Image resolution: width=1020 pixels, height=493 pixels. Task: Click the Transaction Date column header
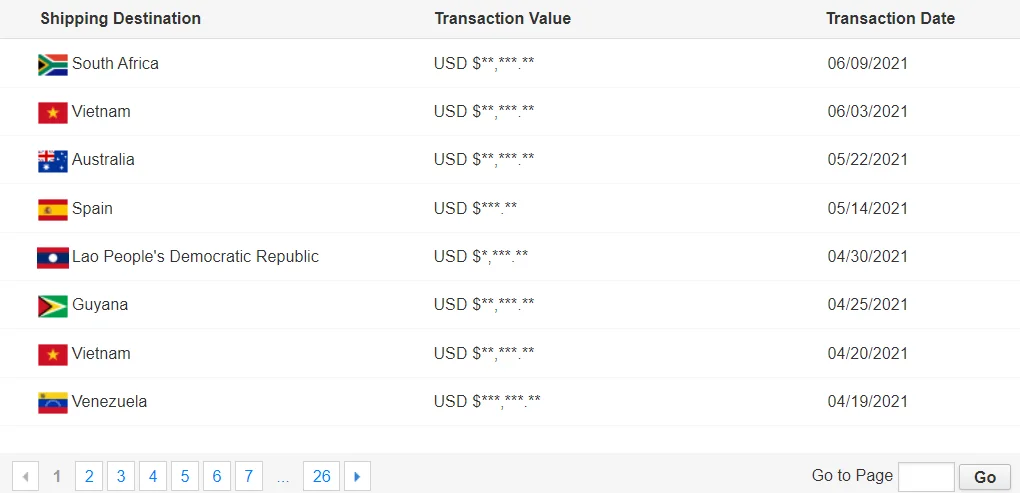(890, 19)
